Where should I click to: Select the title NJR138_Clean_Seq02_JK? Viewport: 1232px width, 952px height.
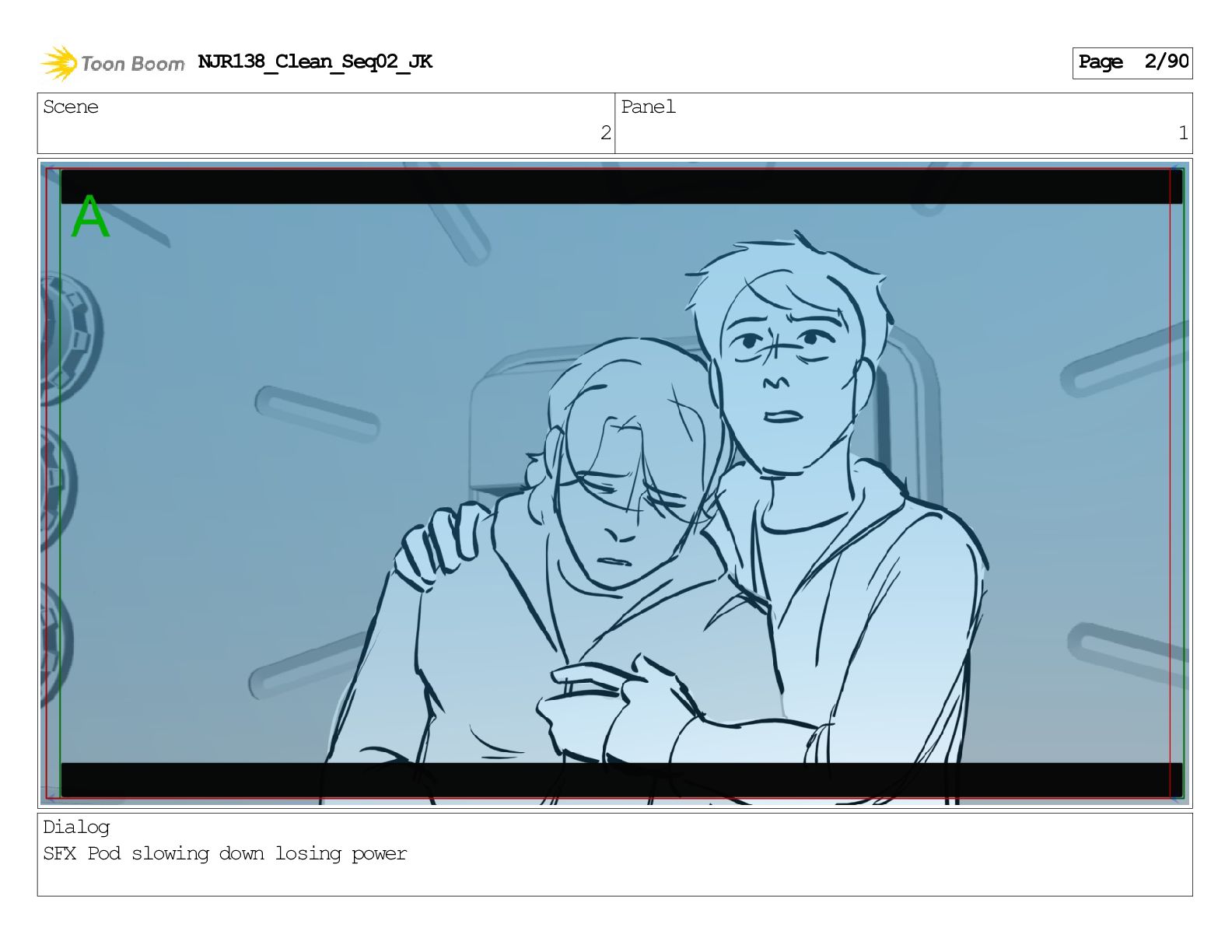tap(315, 62)
